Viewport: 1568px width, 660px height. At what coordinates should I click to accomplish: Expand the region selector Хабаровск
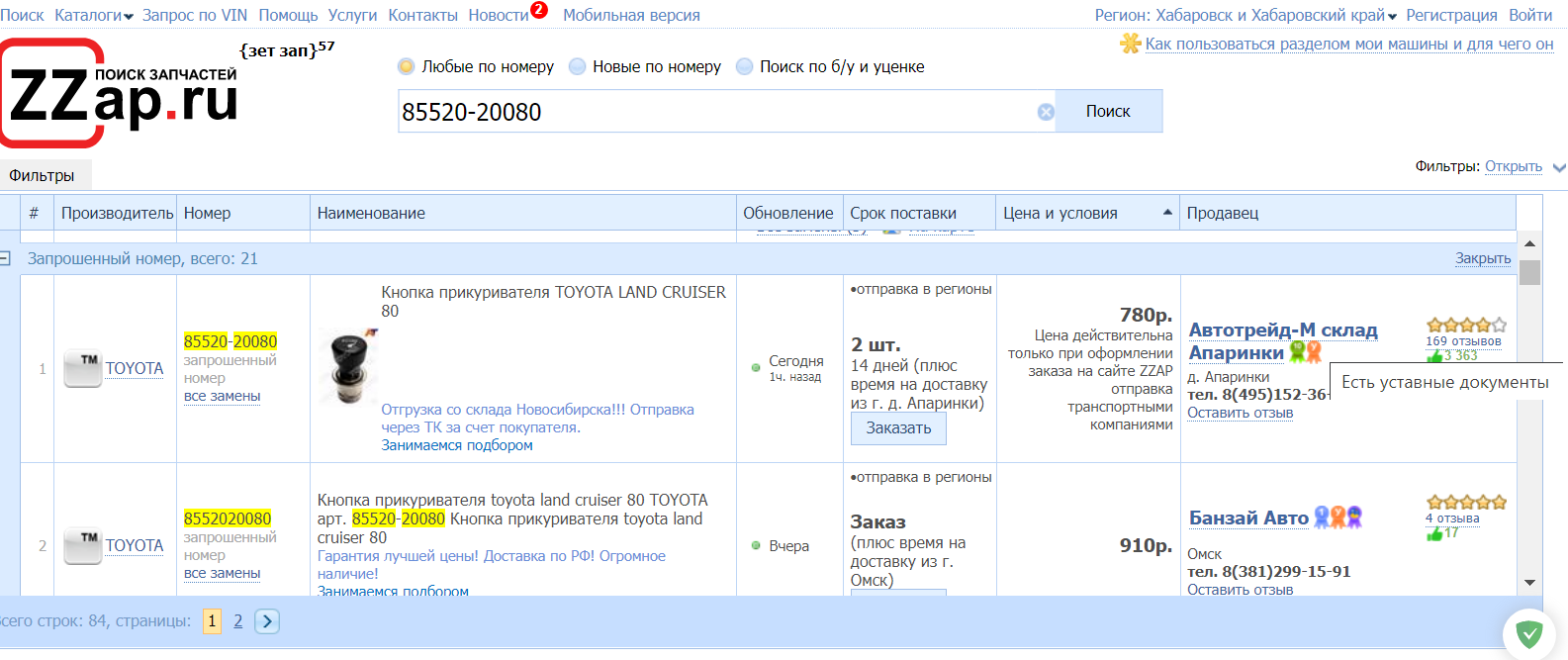point(1245,16)
